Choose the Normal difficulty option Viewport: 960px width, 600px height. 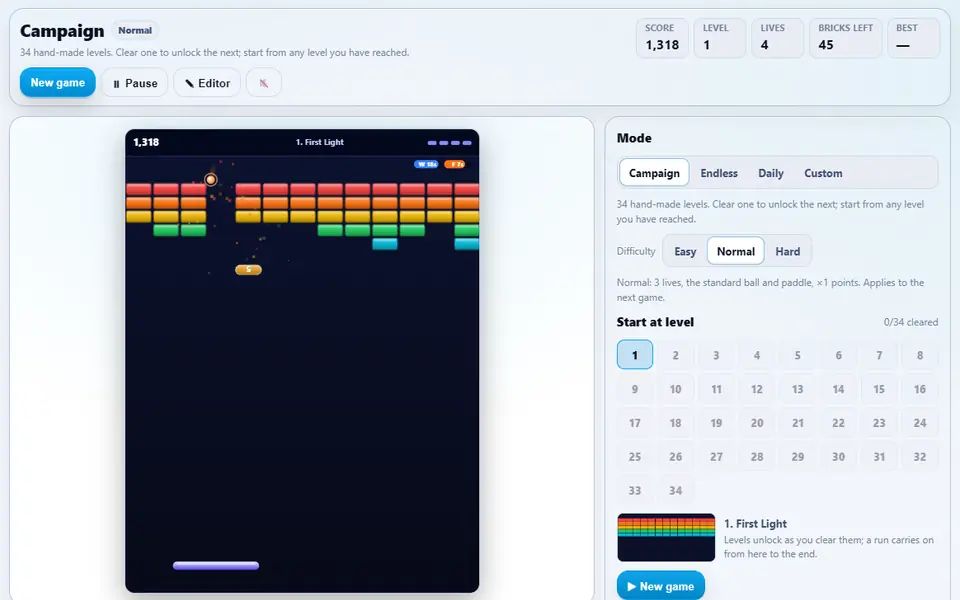735,251
